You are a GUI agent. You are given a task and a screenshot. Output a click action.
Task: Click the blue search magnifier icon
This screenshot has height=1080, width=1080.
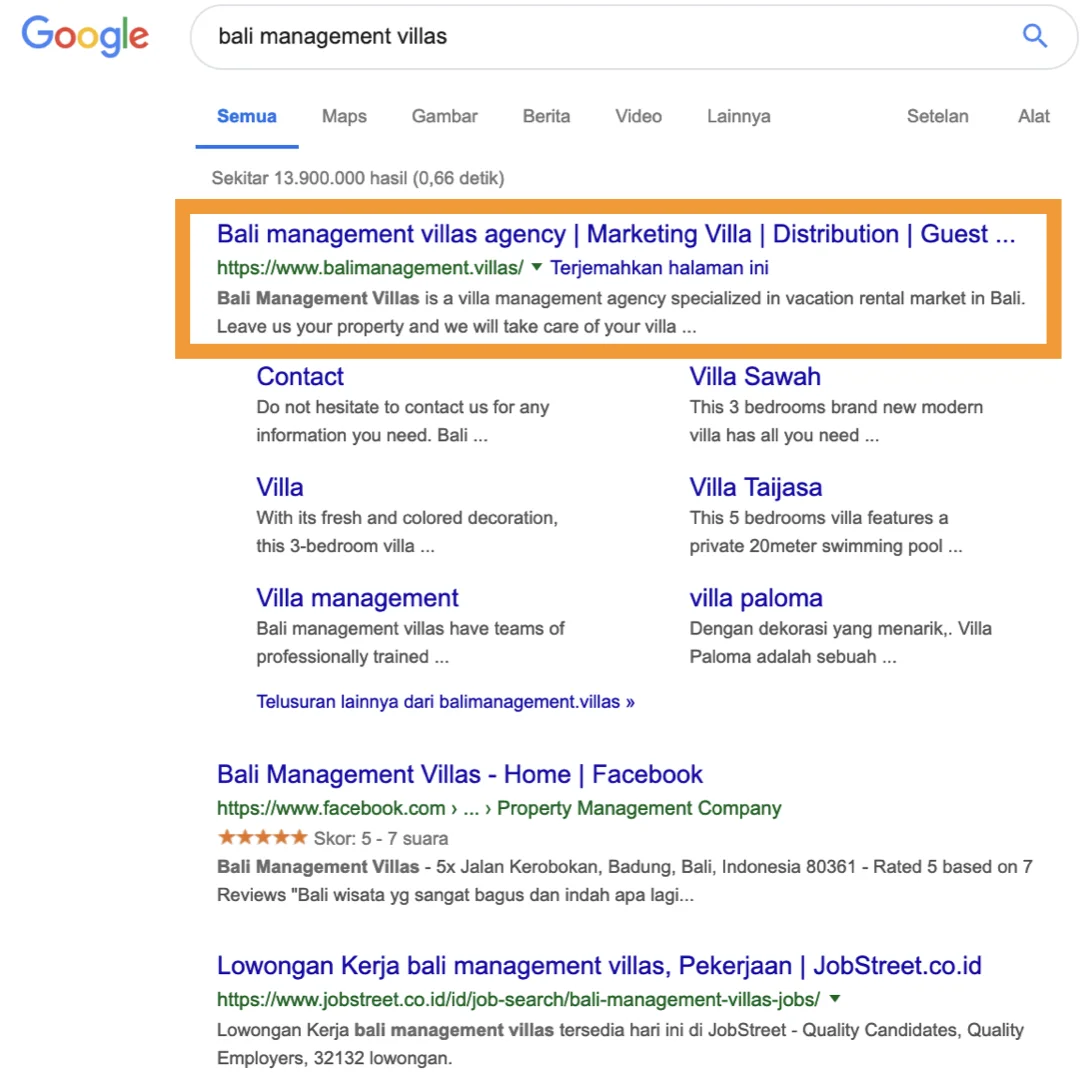pos(1034,36)
